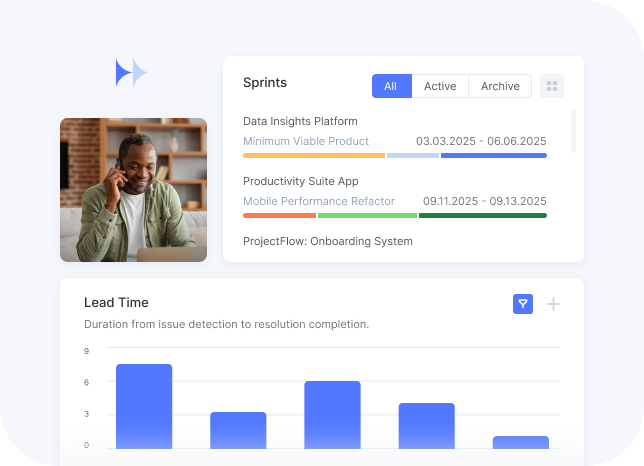This screenshot has height=466, width=644.
Task: Click the third Lead Time chart bar
Action: (x=332, y=415)
